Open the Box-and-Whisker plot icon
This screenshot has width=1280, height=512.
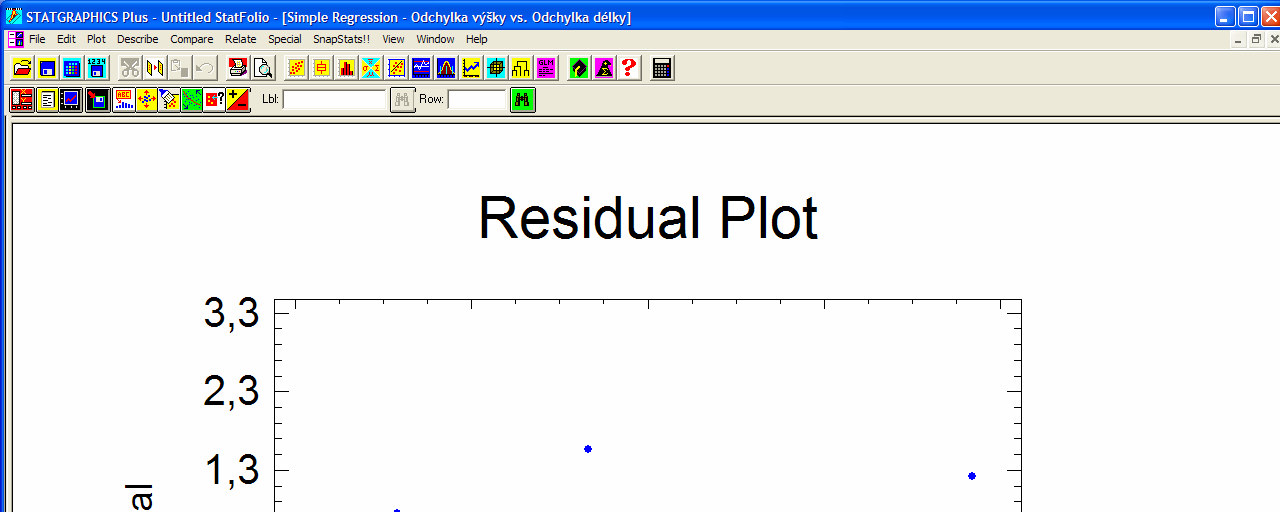pyautogui.click(x=321, y=68)
